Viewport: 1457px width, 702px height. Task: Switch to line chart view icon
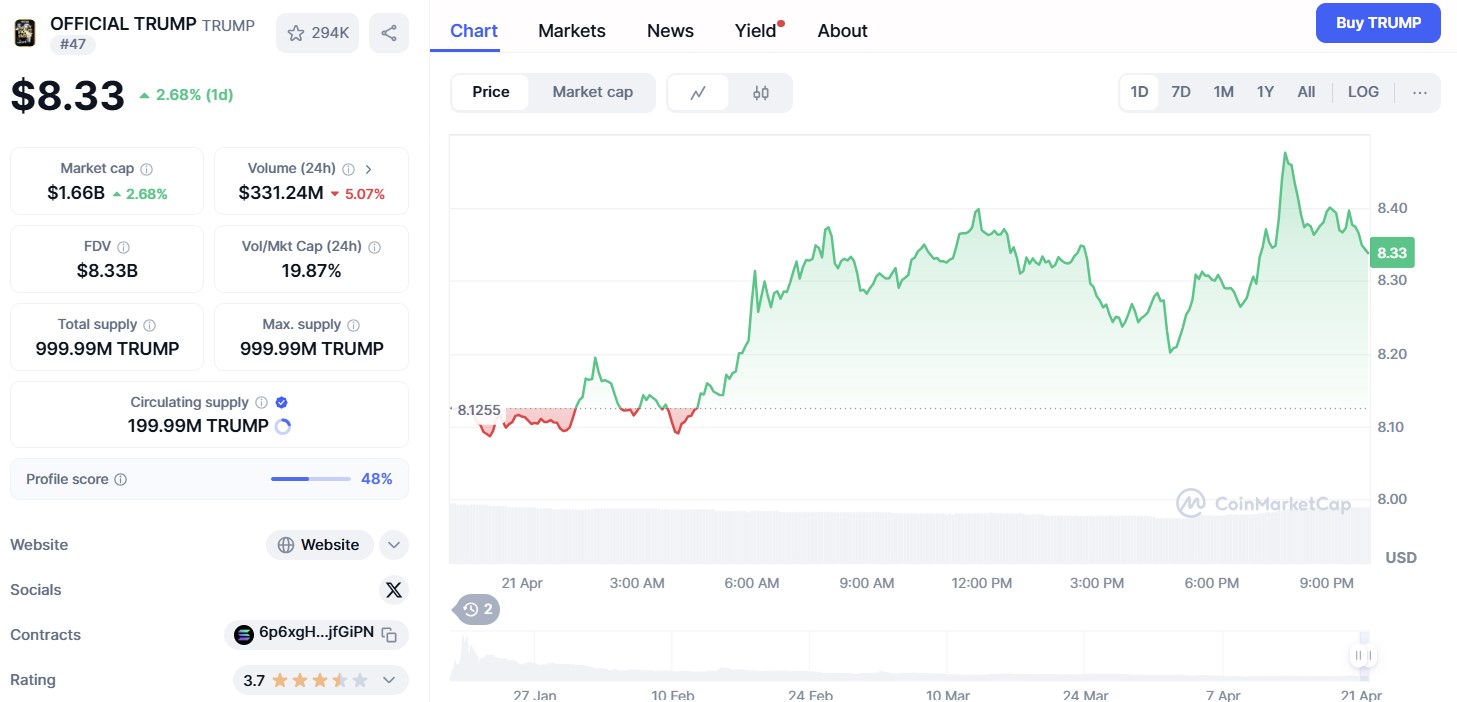(698, 93)
